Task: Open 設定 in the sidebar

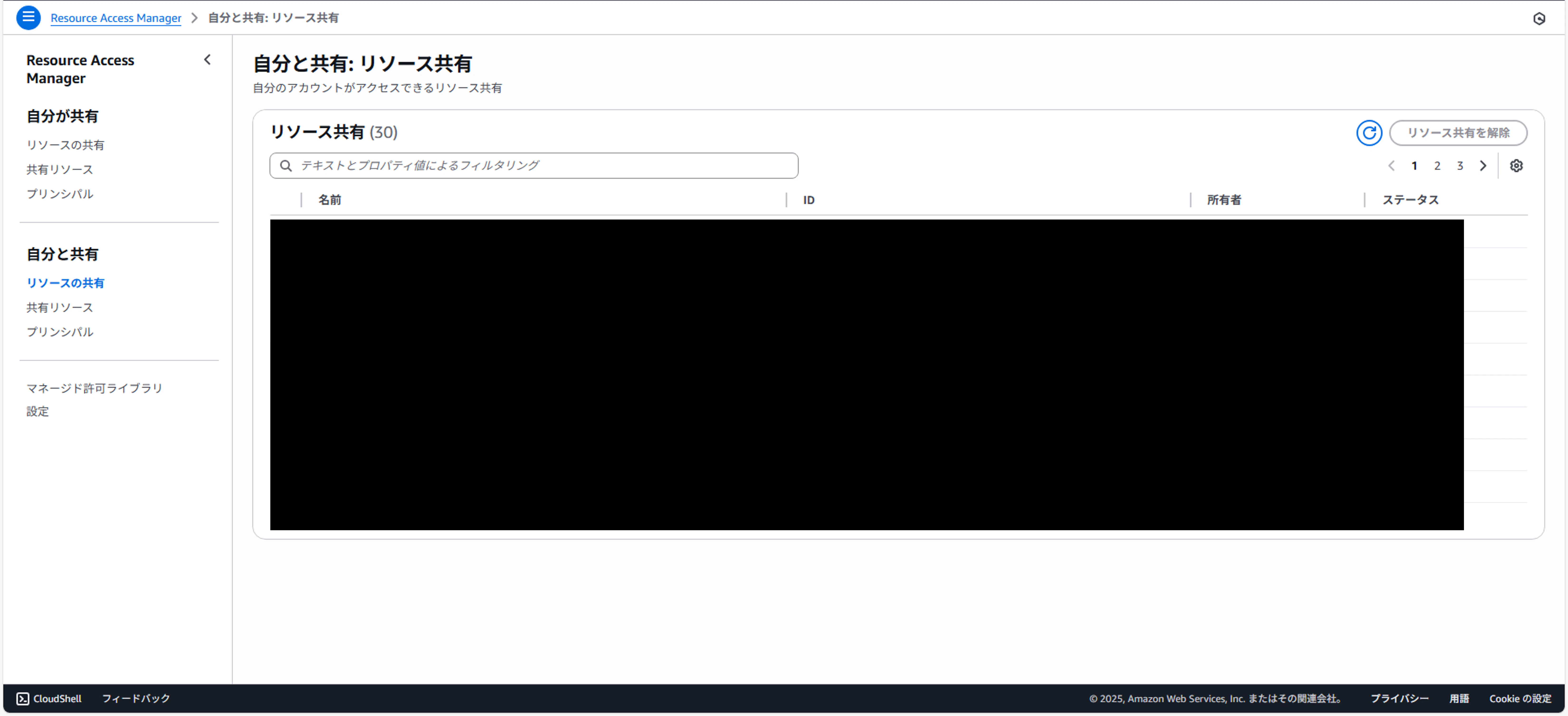Action: 38,412
